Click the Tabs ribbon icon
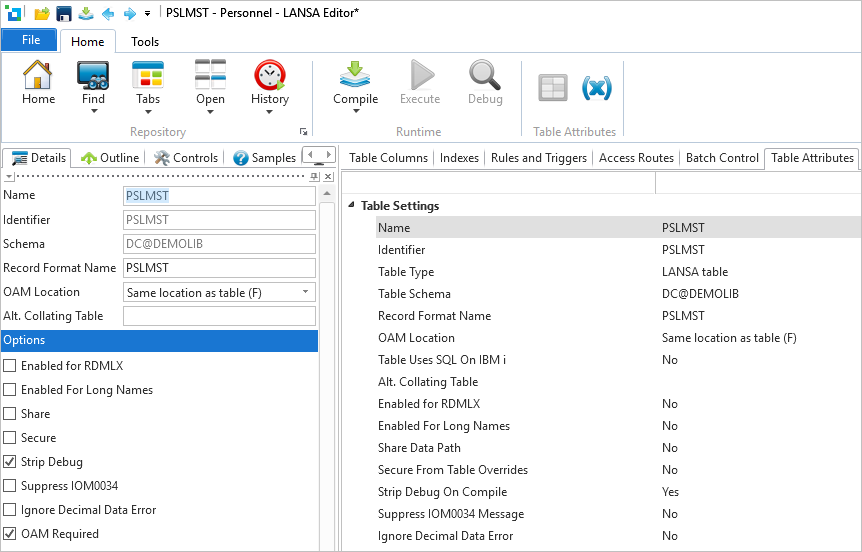862x552 pixels. pos(148,75)
